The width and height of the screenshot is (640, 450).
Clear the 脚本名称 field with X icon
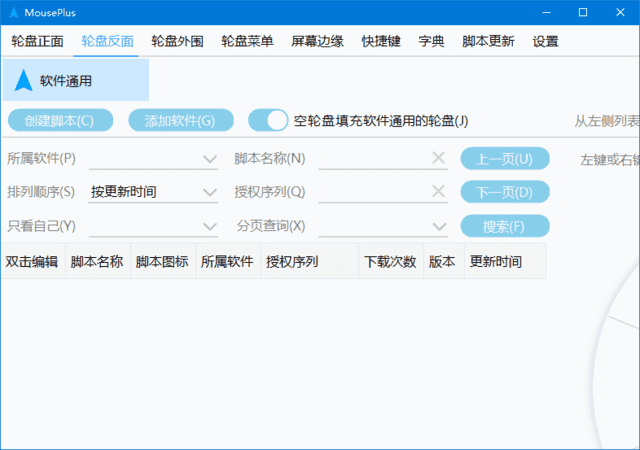438,158
